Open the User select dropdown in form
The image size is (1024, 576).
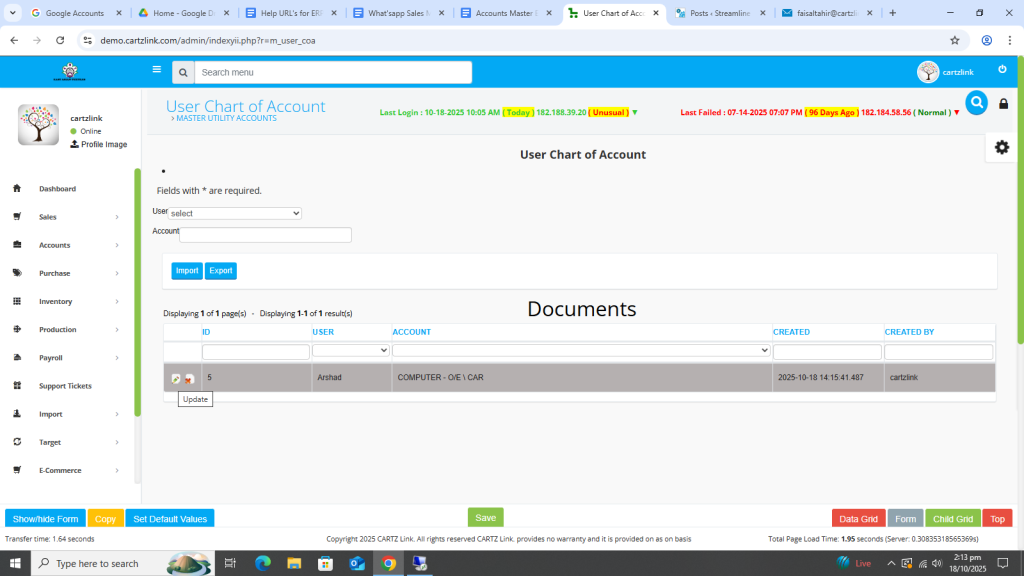pos(234,213)
